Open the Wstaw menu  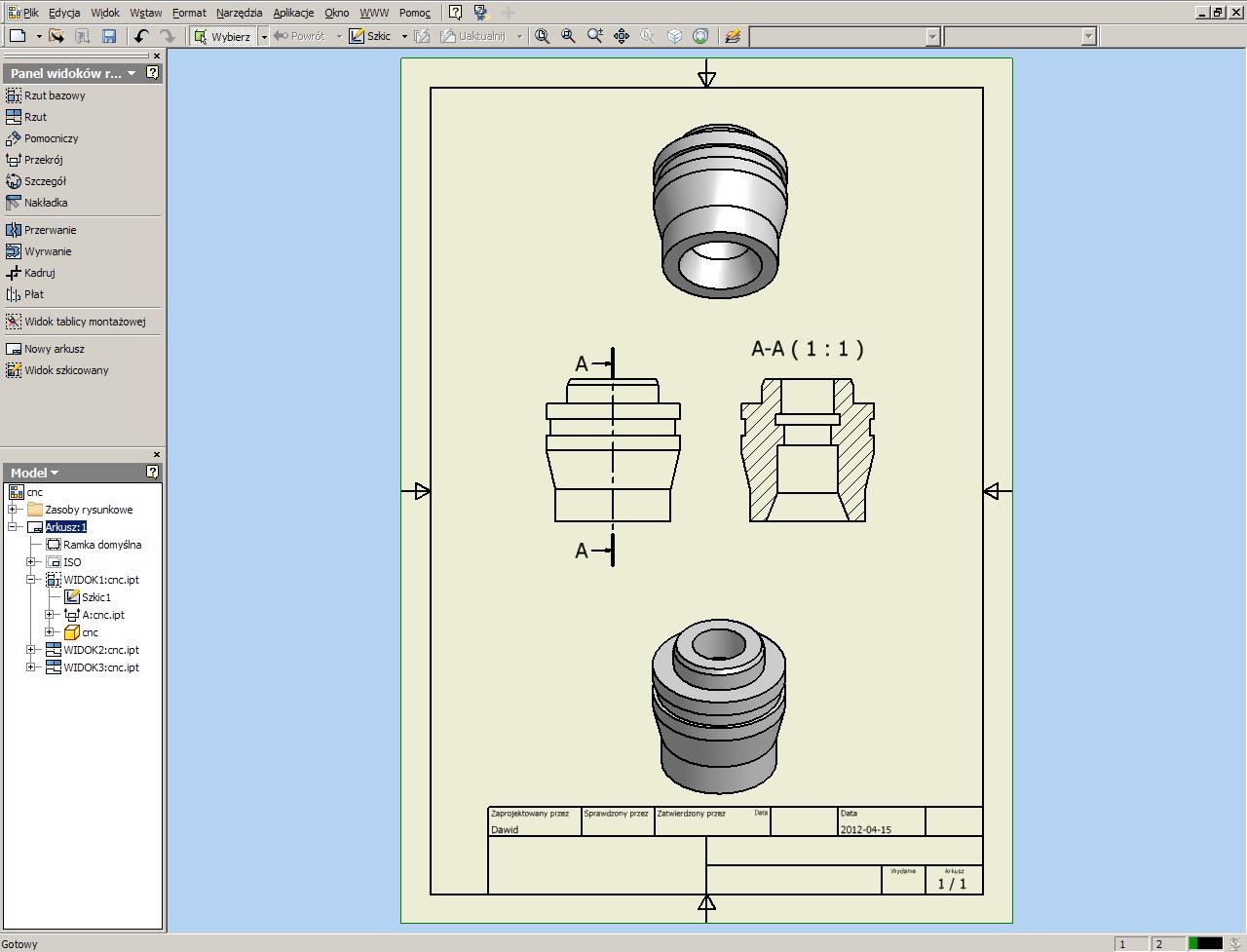[x=146, y=13]
